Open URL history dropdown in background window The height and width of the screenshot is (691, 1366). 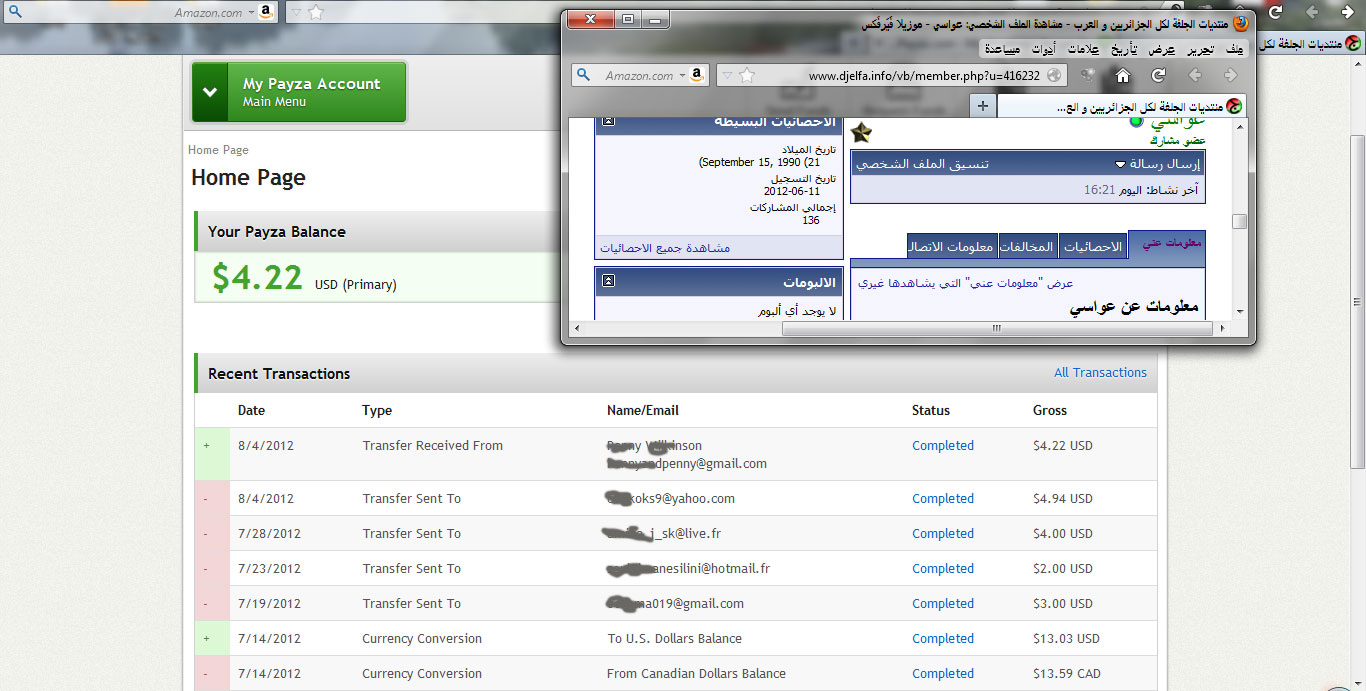click(x=296, y=13)
